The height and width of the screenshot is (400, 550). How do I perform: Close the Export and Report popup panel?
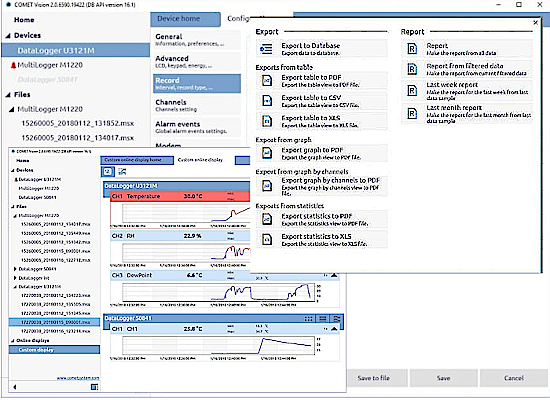(535, 22)
